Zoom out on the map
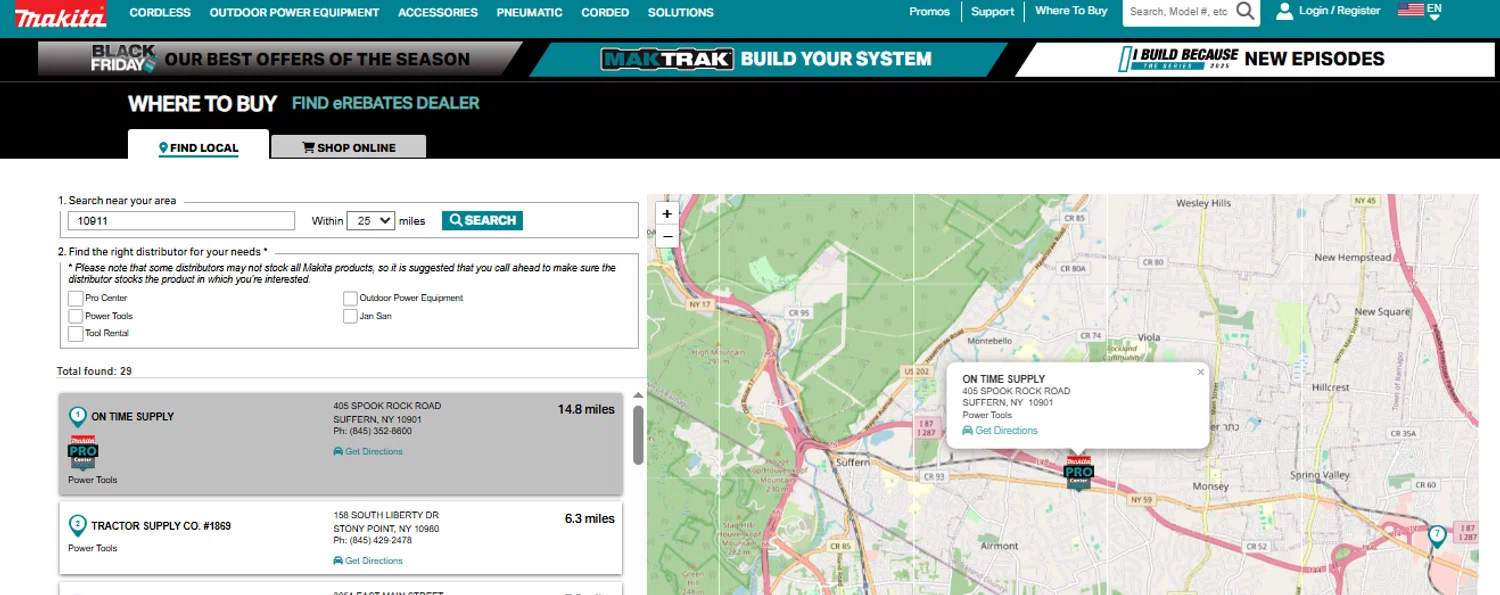The image size is (1500, 595). tap(667, 236)
